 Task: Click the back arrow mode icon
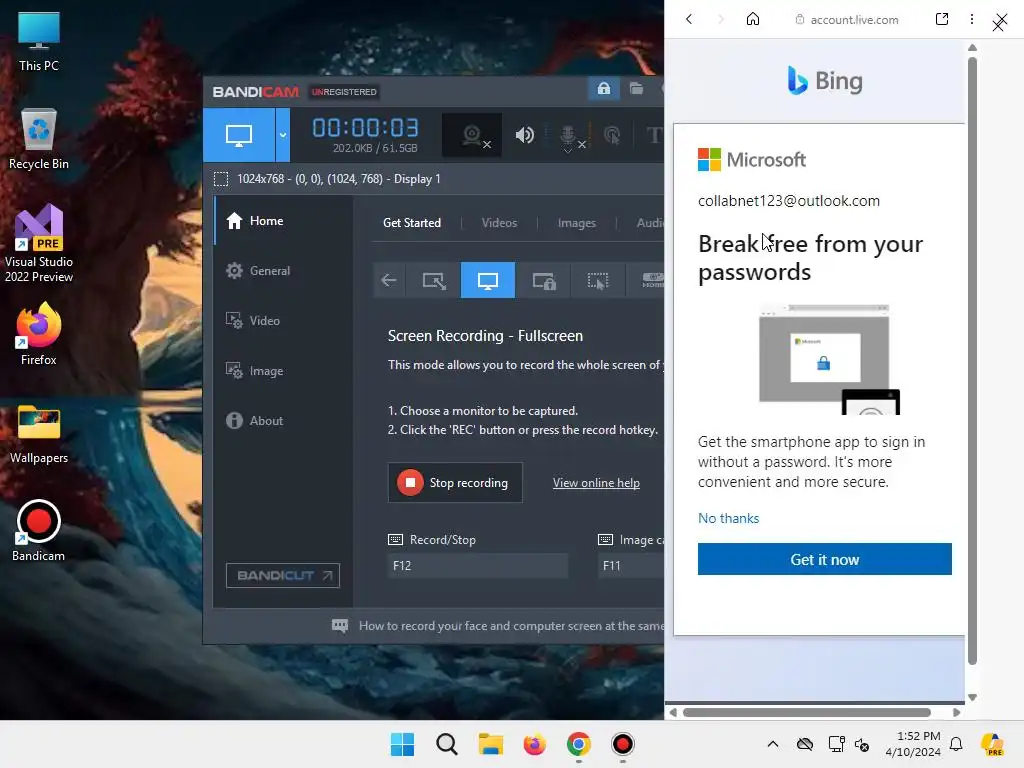pos(389,280)
